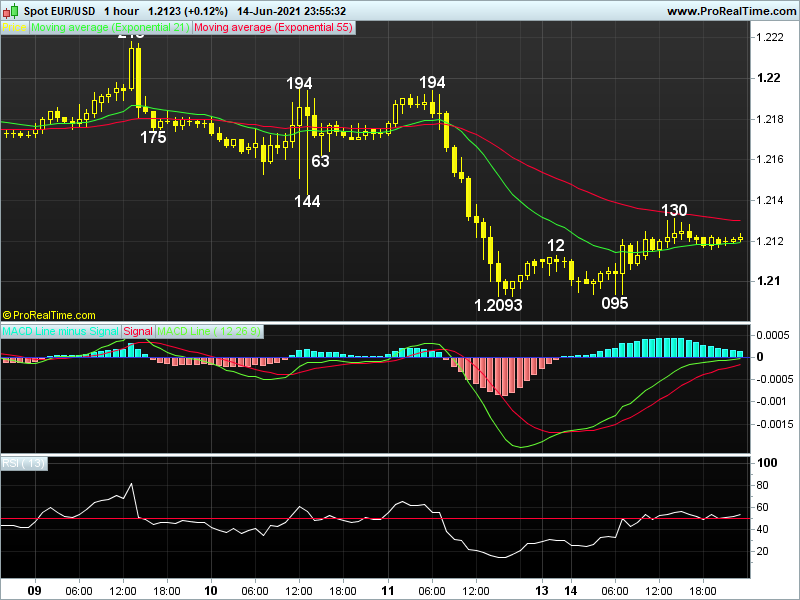
Task: Click the 095 price annotation
Action: pos(614,304)
